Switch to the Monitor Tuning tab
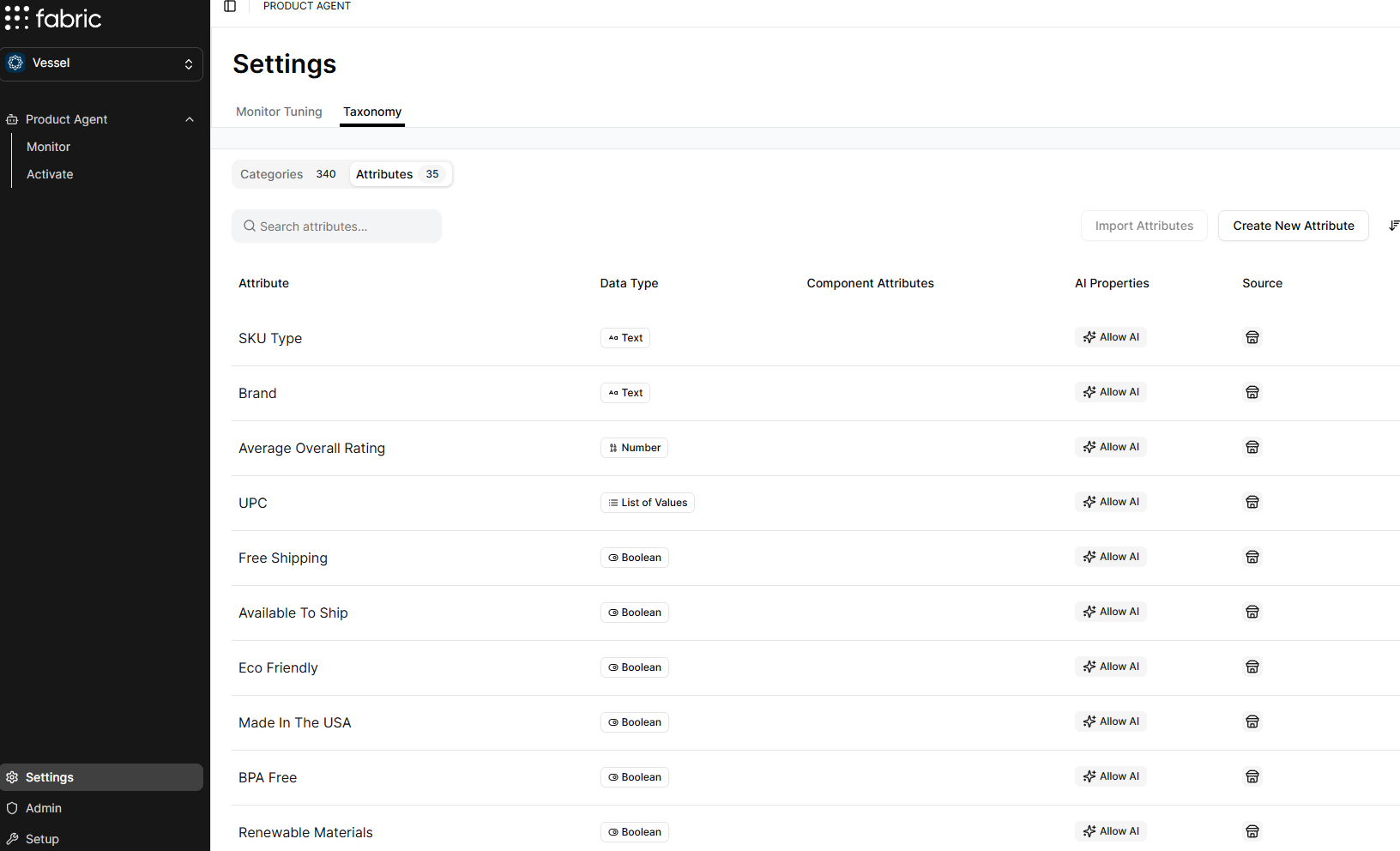Image resolution: width=1400 pixels, height=851 pixels. pyautogui.click(x=279, y=112)
